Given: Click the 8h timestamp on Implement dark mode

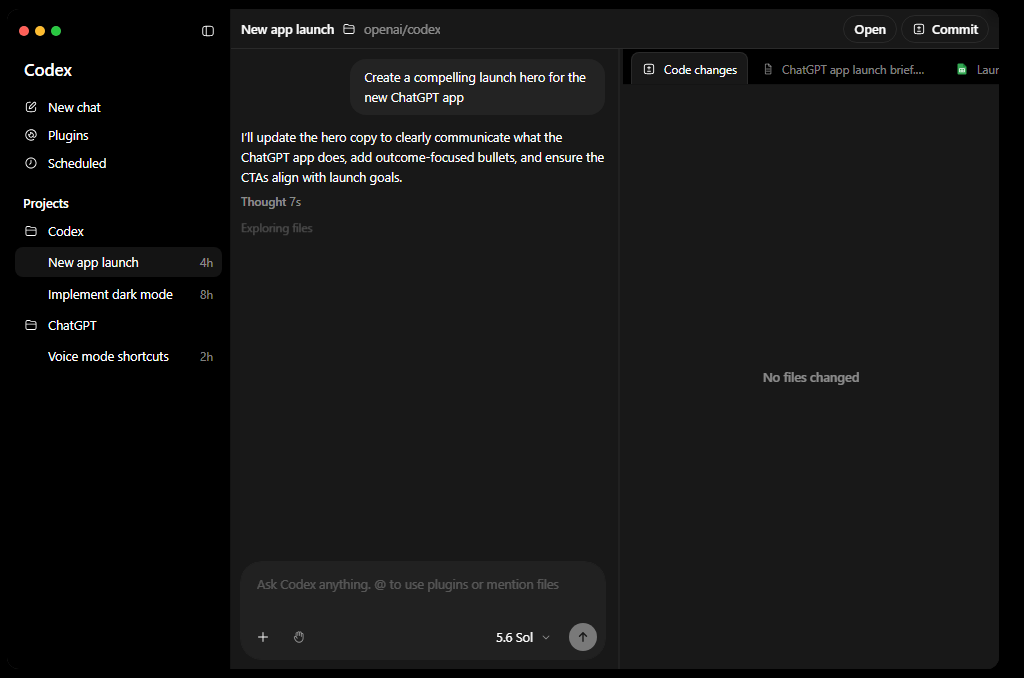Looking at the screenshot, I should 206,295.
